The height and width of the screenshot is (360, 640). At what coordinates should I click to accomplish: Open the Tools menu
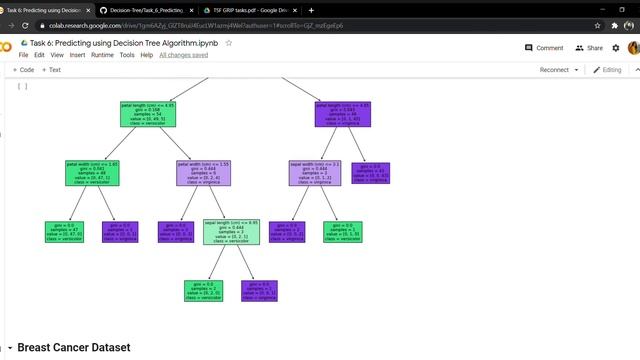[x=127, y=55]
